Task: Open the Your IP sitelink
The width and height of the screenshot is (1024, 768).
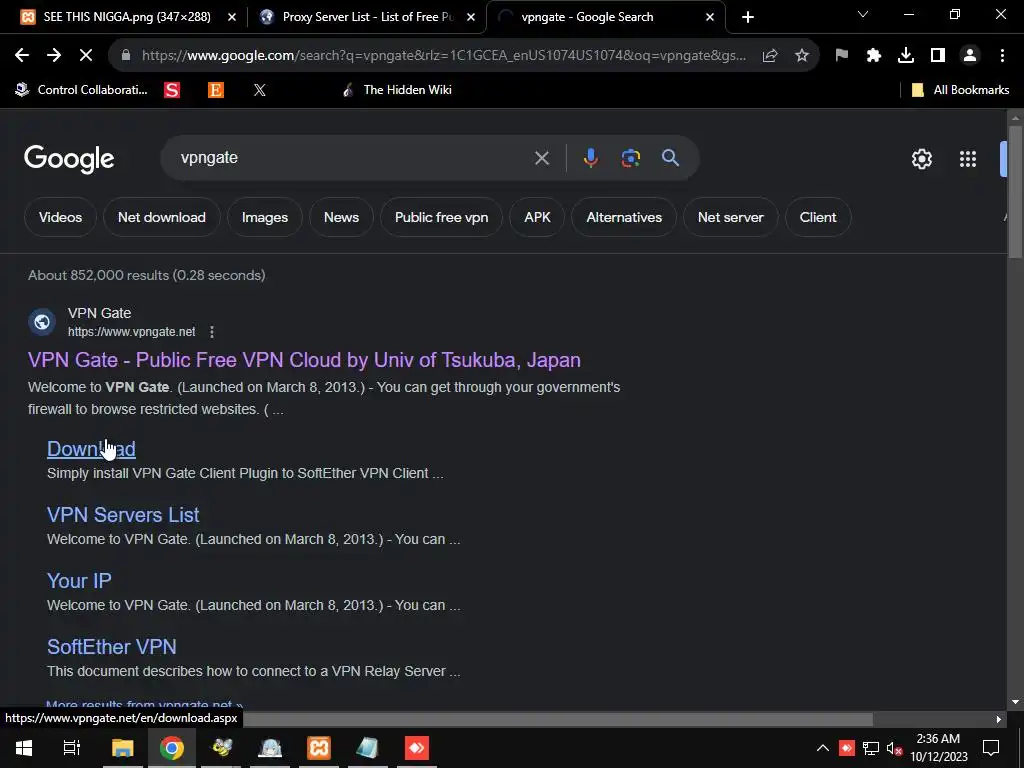Action: [x=79, y=581]
